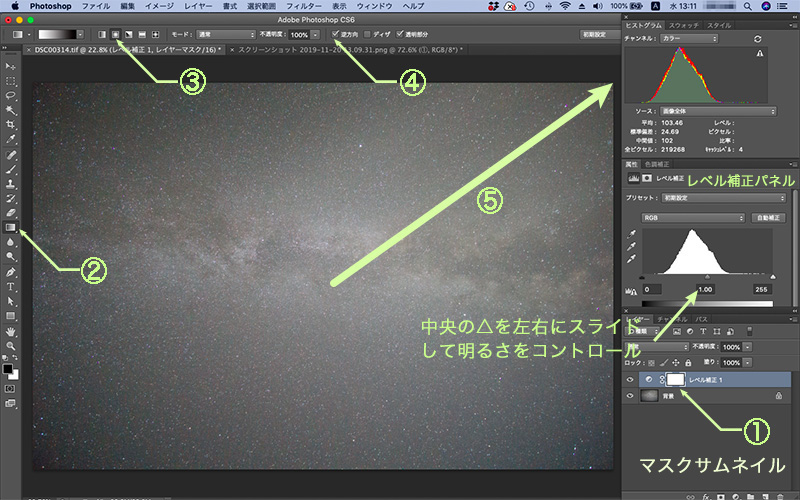Click the foreground color swatch

pos(8,369)
